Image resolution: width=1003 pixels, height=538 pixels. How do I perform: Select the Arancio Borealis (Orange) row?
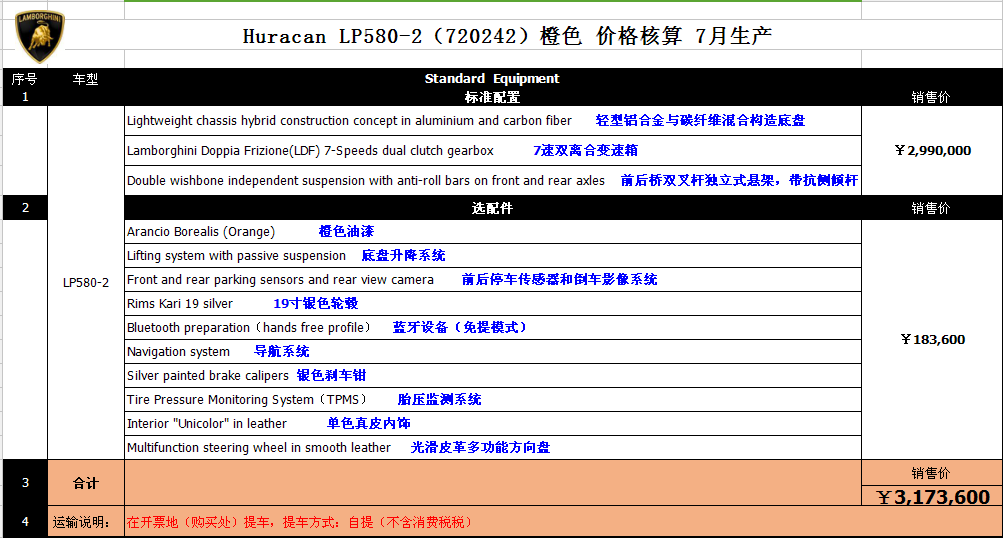[x=493, y=232]
